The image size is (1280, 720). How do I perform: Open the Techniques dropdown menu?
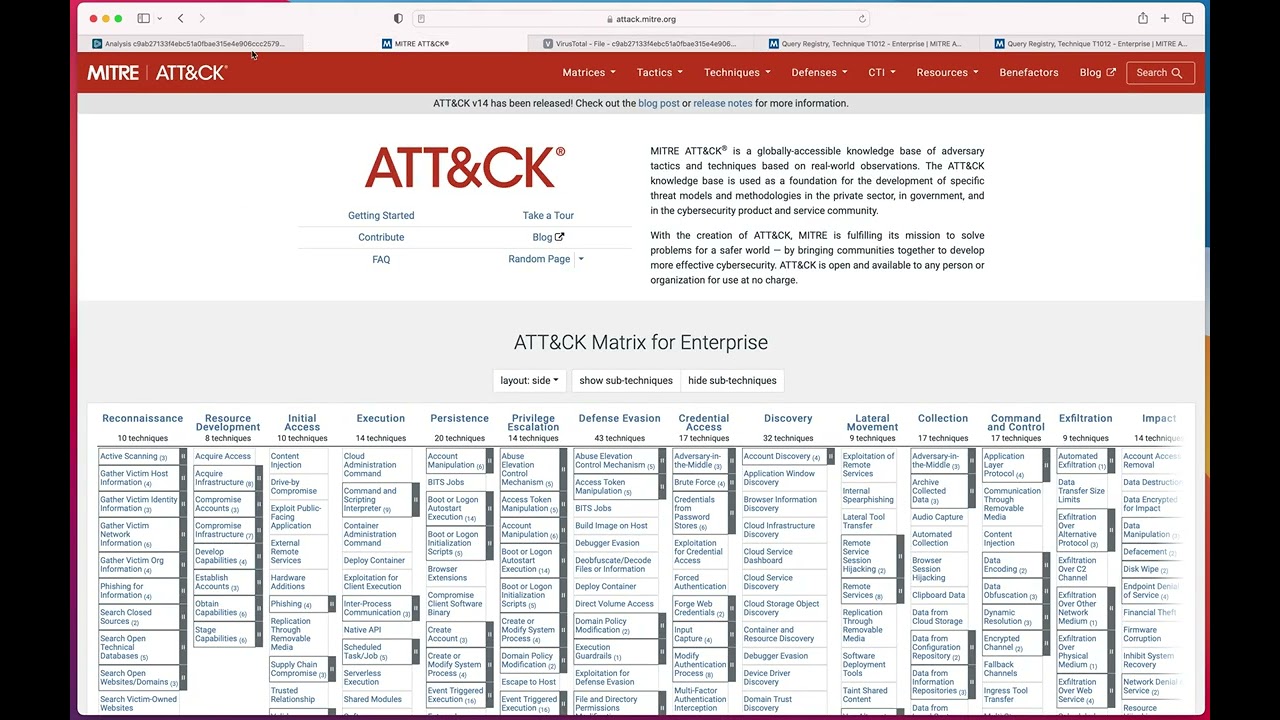[737, 72]
